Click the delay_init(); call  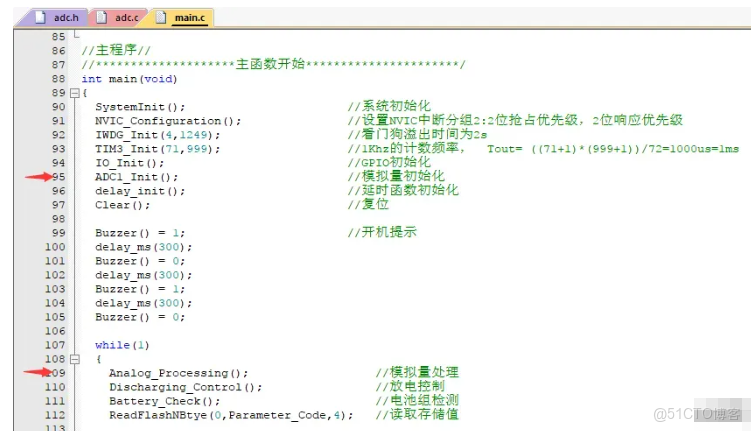click(x=140, y=191)
